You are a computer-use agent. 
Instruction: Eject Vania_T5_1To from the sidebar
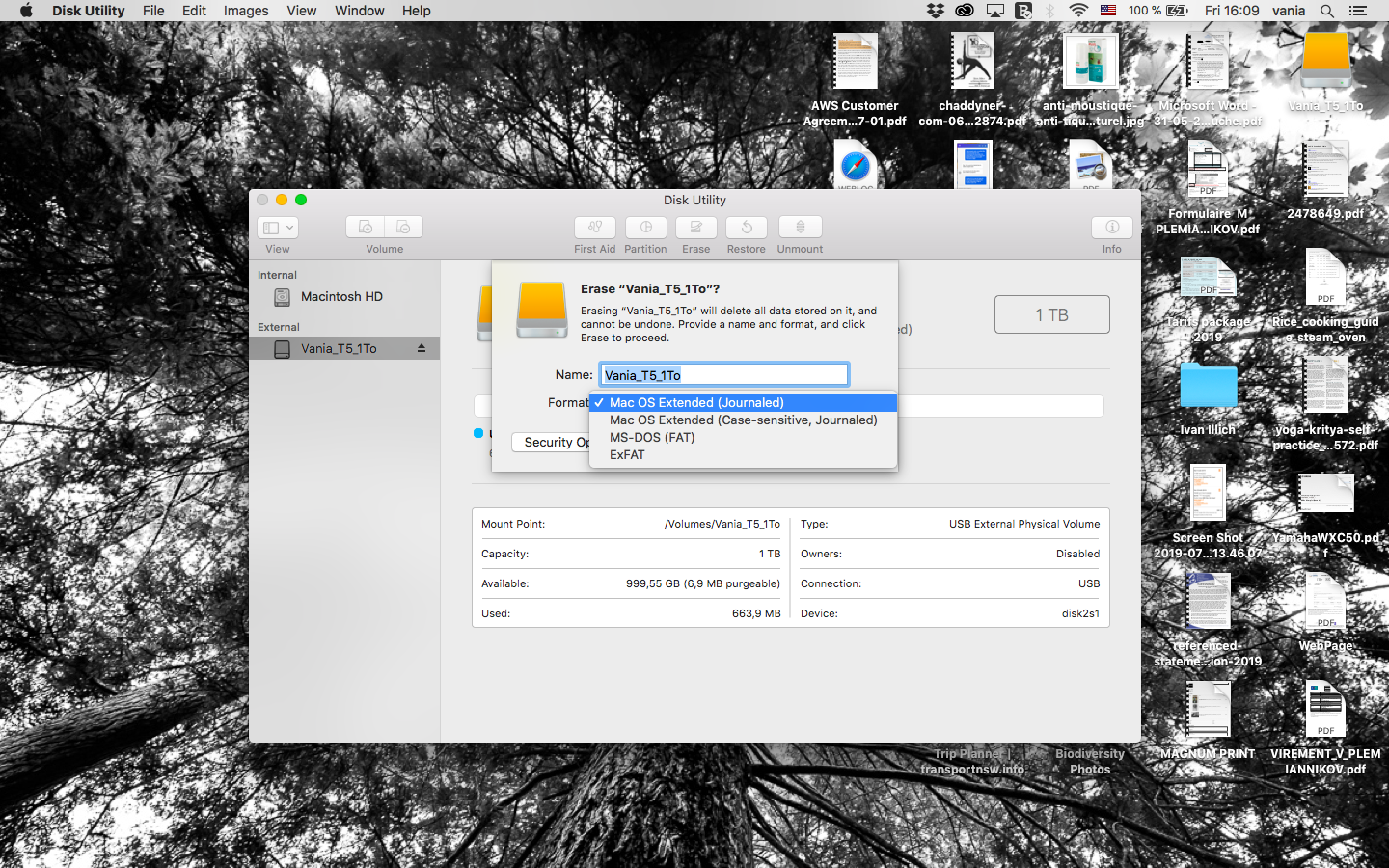[x=422, y=348]
